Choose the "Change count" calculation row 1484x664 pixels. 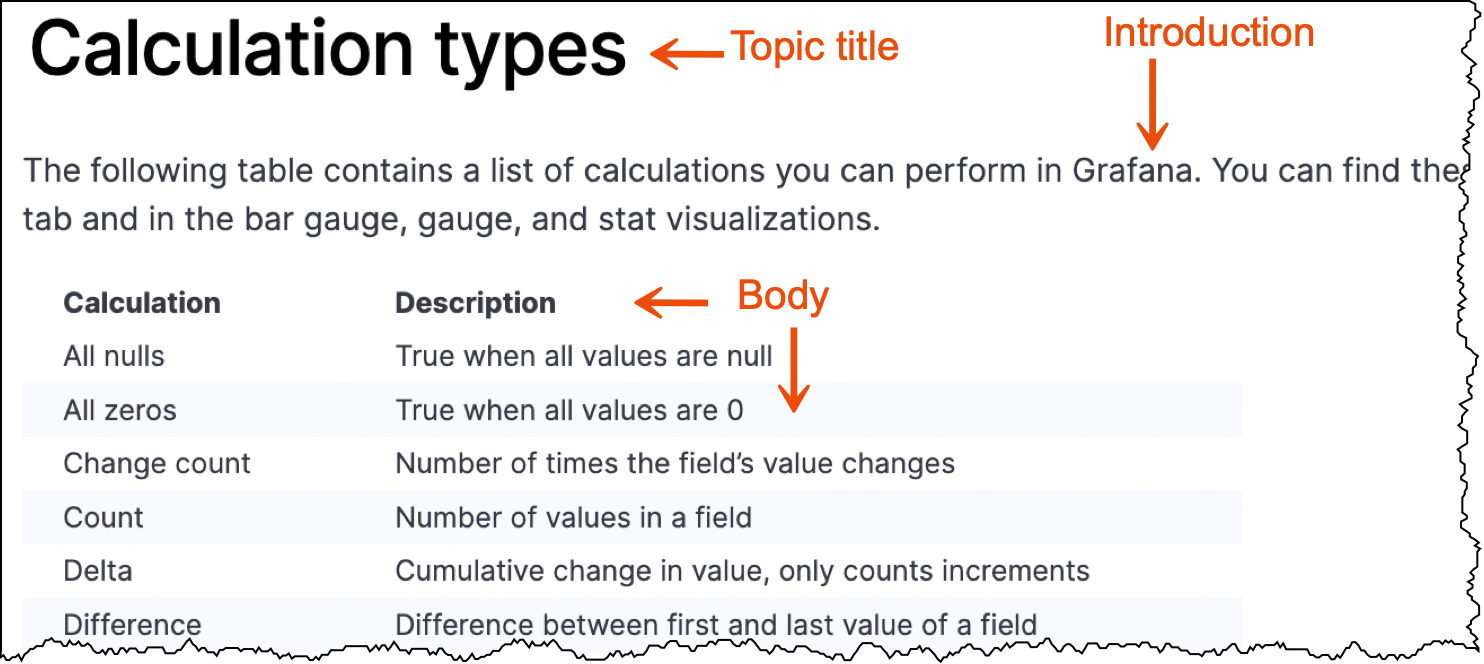pyautogui.click(x=157, y=464)
